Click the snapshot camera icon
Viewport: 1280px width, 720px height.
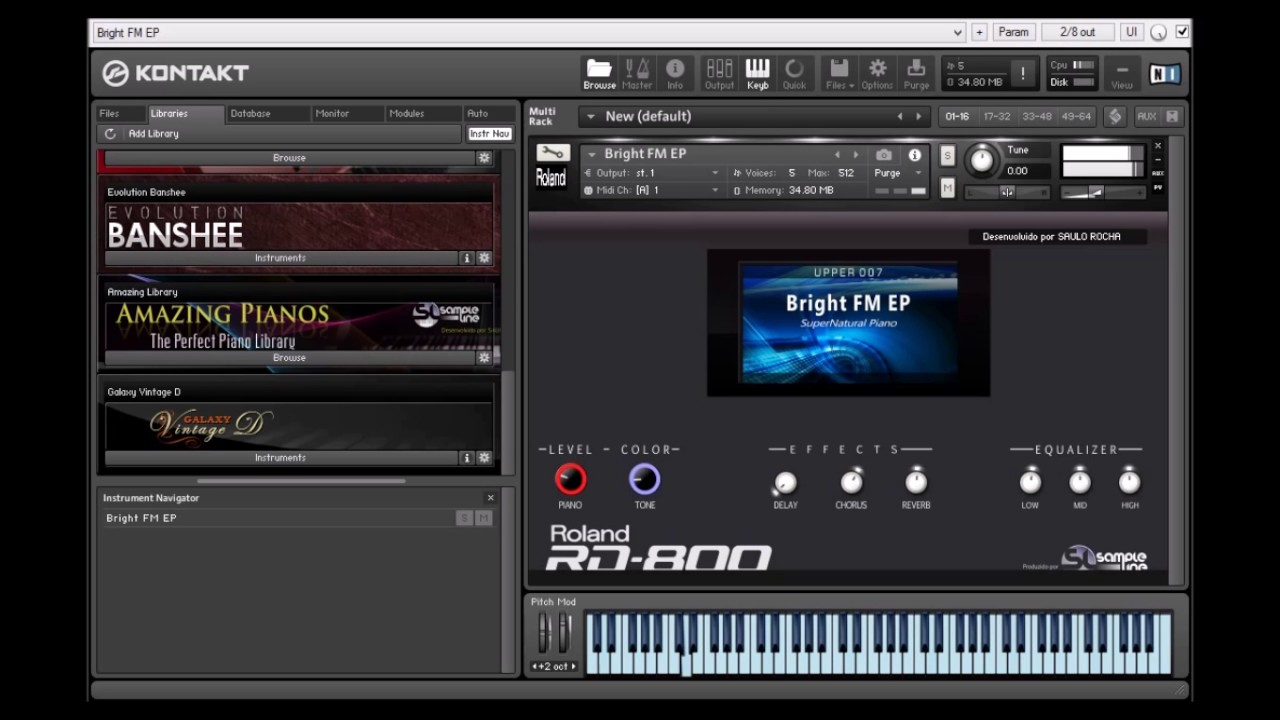tap(884, 155)
